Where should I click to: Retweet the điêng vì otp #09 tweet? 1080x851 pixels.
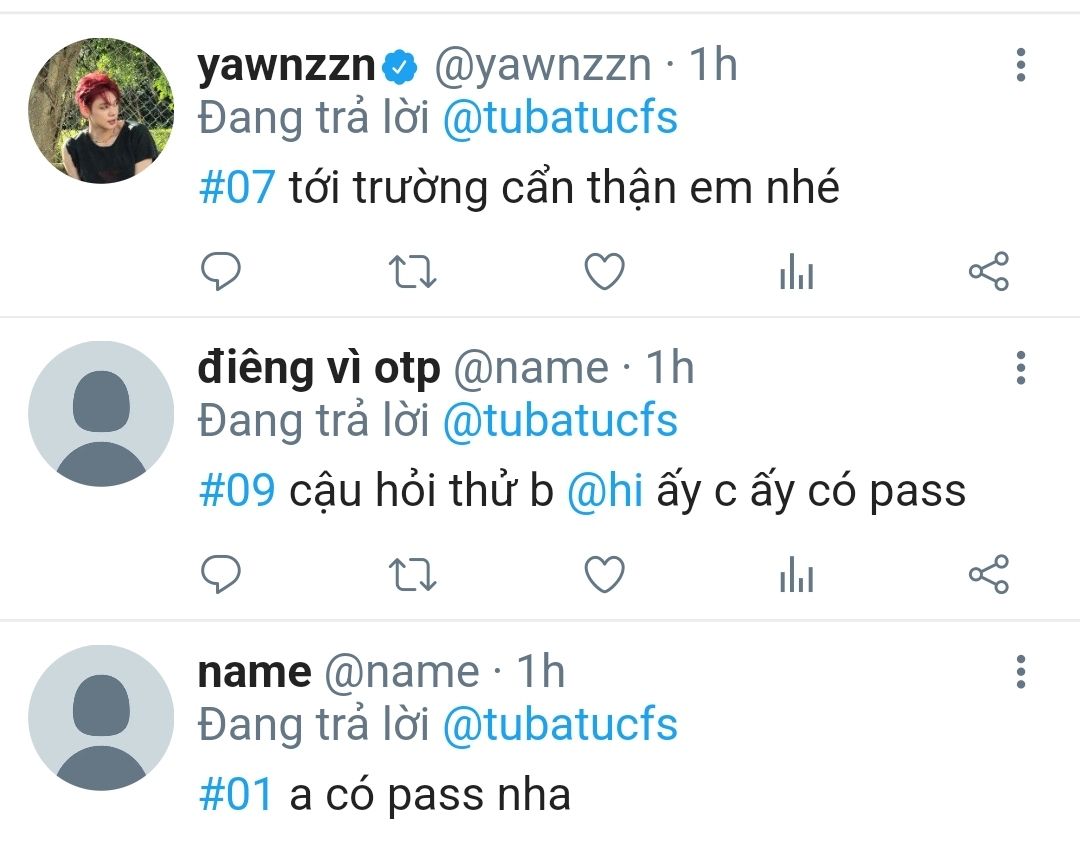(x=412, y=574)
